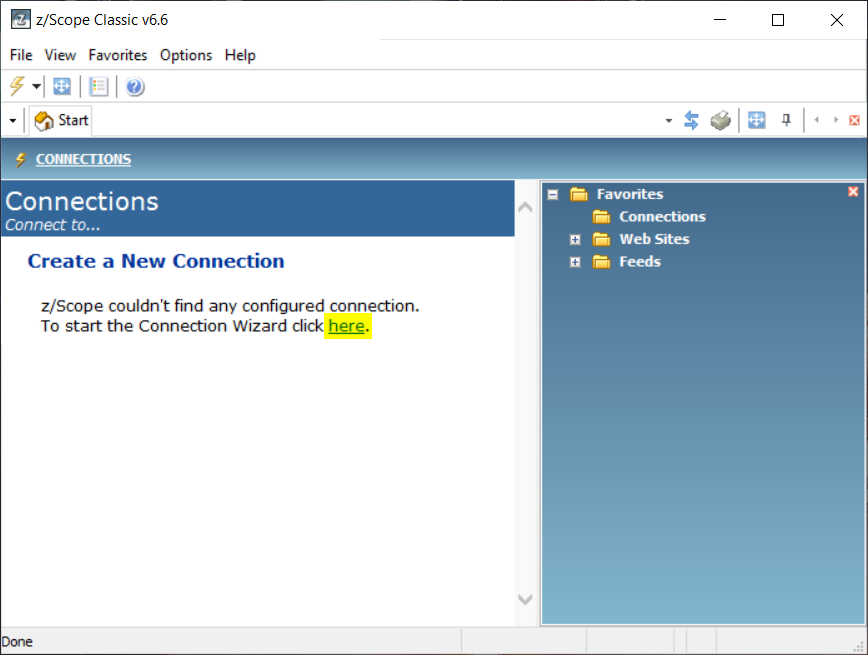Viewport: 868px width, 655px height.
Task: Close the Favorites side panel
Action: tap(853, 192)
